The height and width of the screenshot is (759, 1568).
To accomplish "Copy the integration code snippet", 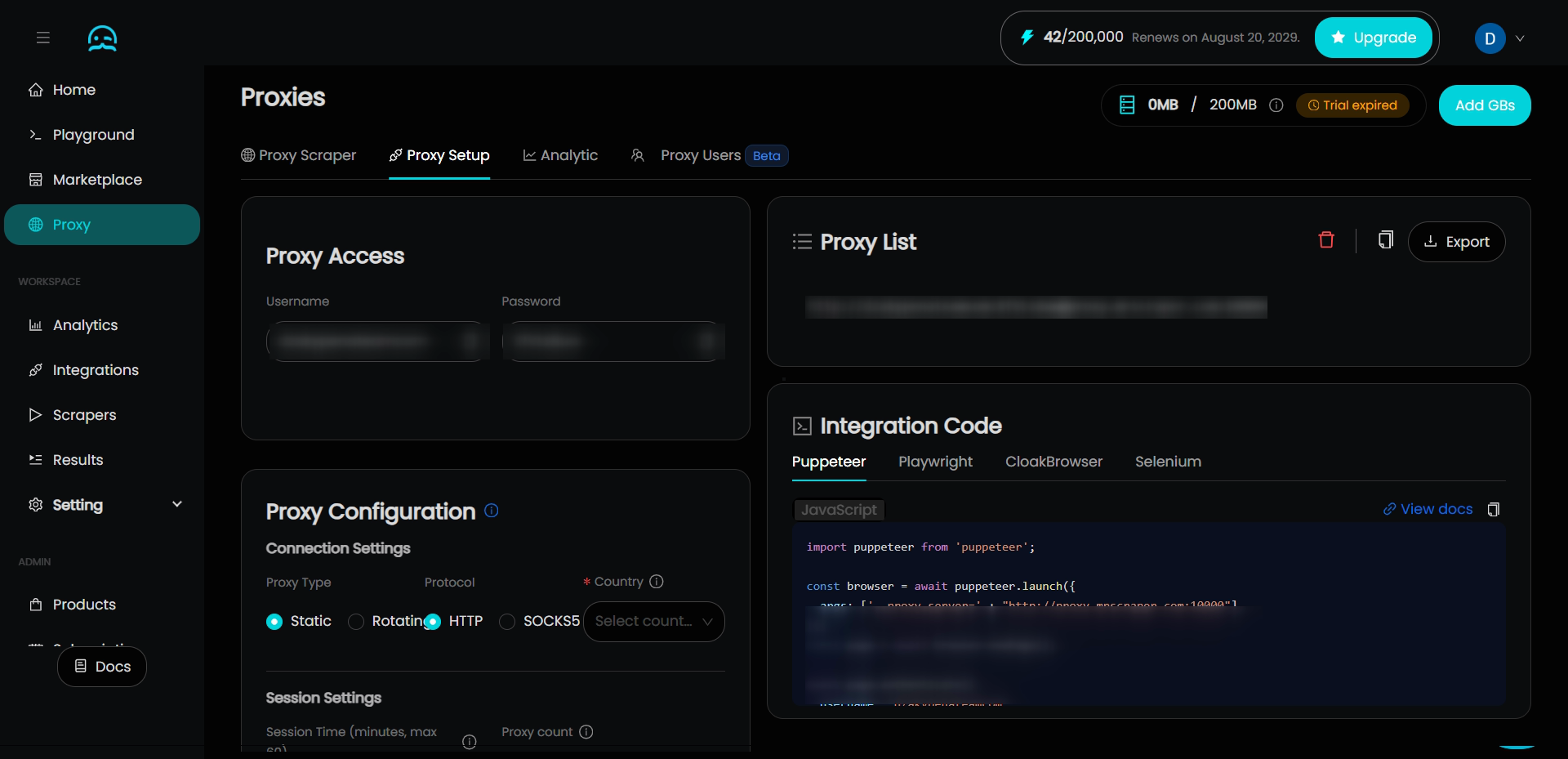I will point(1494,510).
